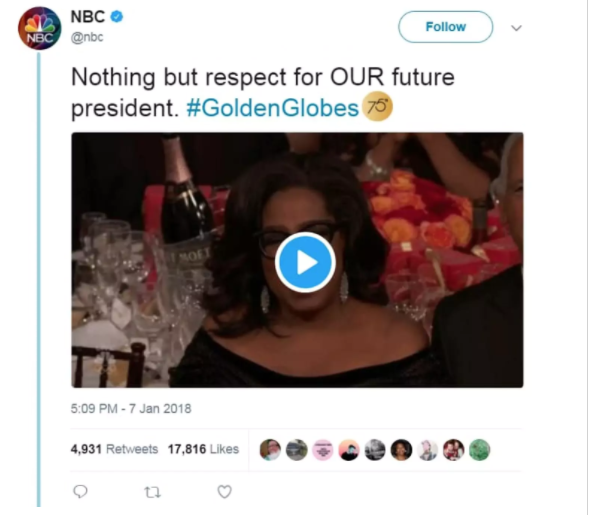The image size is (590, 515).
Task: Click the retweet arrows icon
Action: pos(153,492)
